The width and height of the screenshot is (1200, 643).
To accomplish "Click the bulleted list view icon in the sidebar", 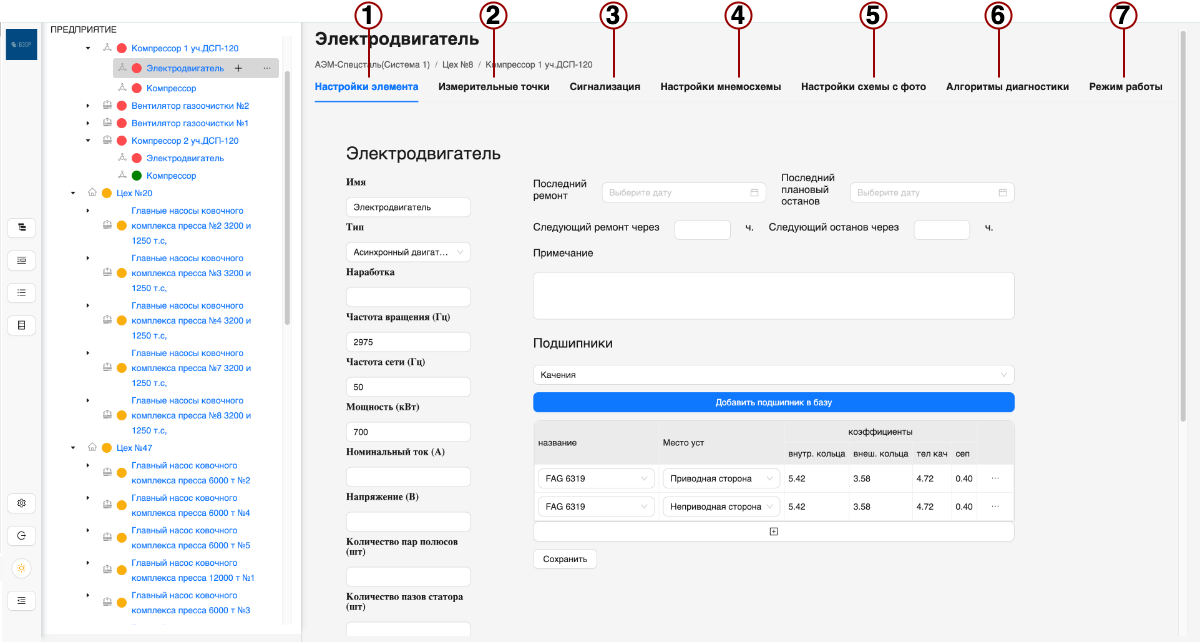I will (x=22, y=292).
